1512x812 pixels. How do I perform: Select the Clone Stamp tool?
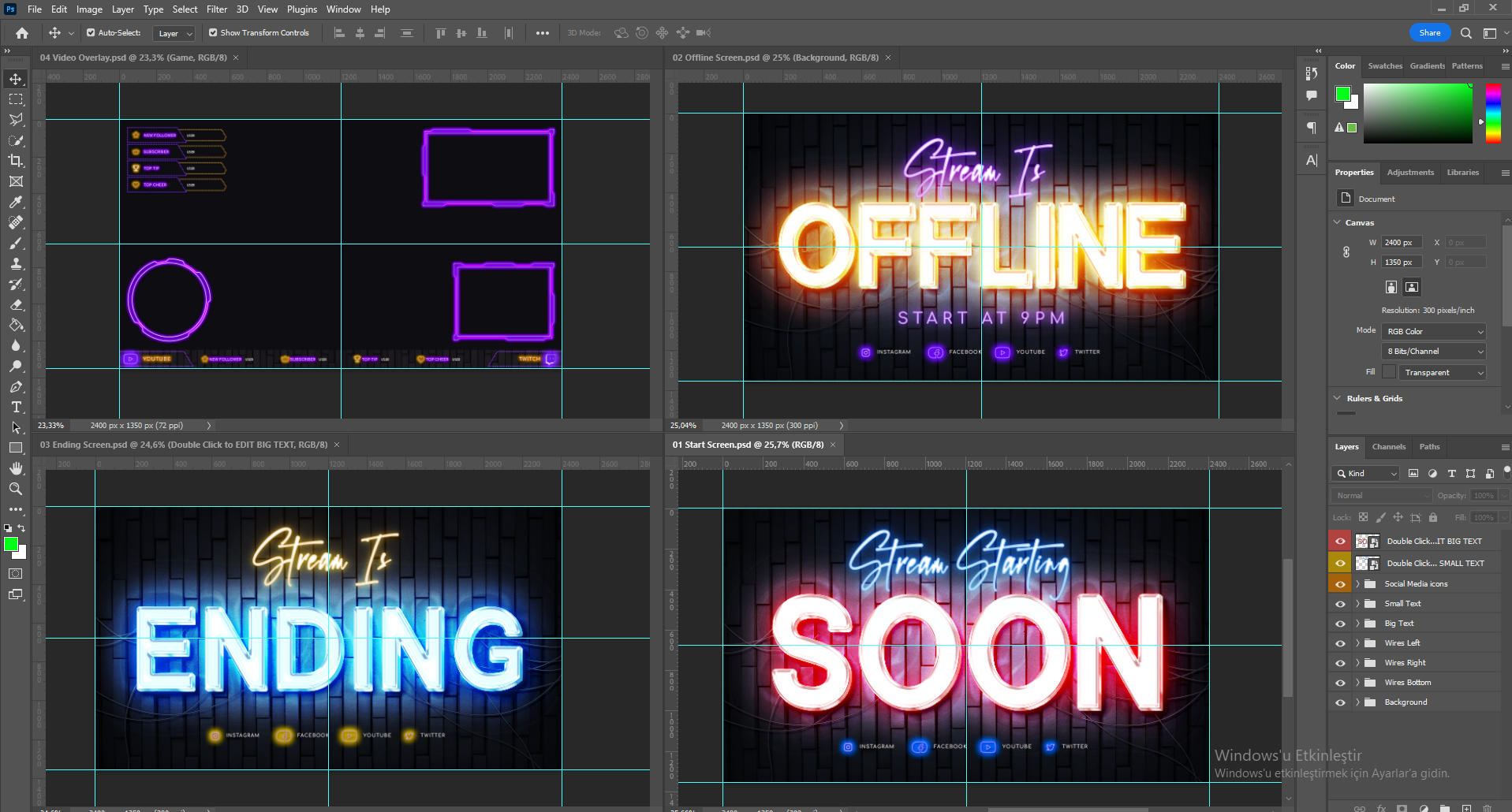tap(16, 263)
